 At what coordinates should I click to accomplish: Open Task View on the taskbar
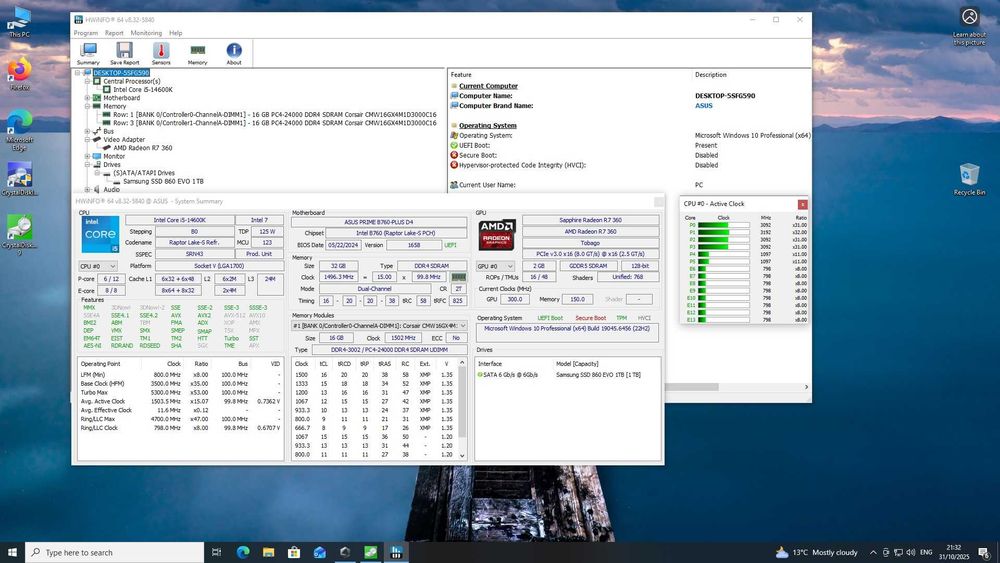click(216, 552)
